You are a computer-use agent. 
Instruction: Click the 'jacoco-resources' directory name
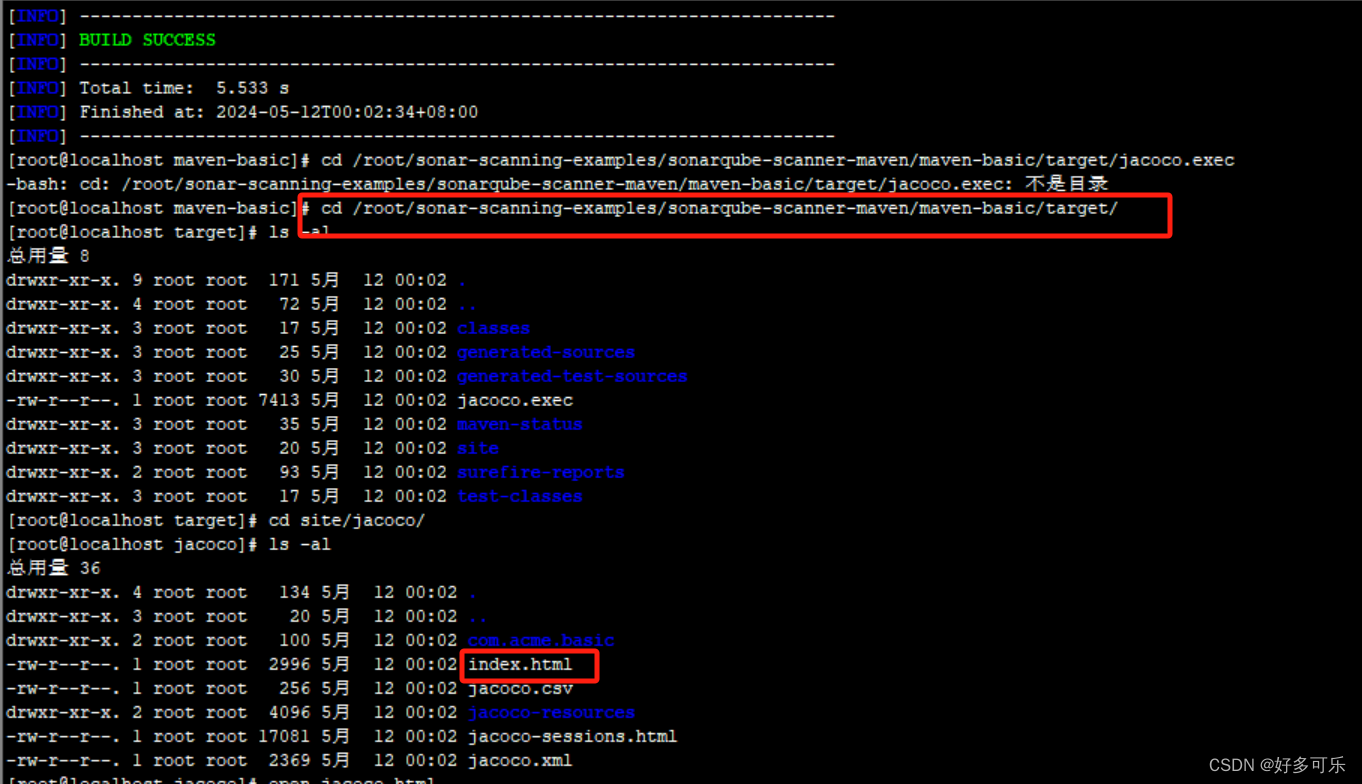[551, 712]
